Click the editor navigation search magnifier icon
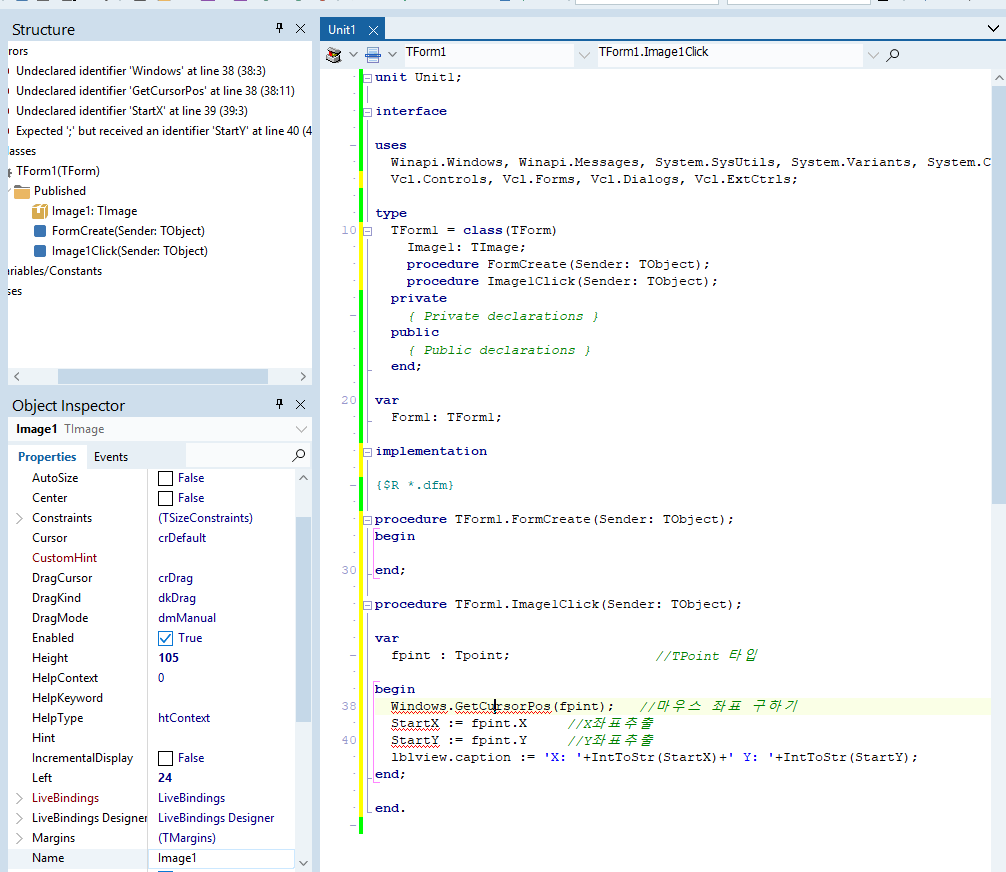The image size is (1006, 872). point(893,54)
